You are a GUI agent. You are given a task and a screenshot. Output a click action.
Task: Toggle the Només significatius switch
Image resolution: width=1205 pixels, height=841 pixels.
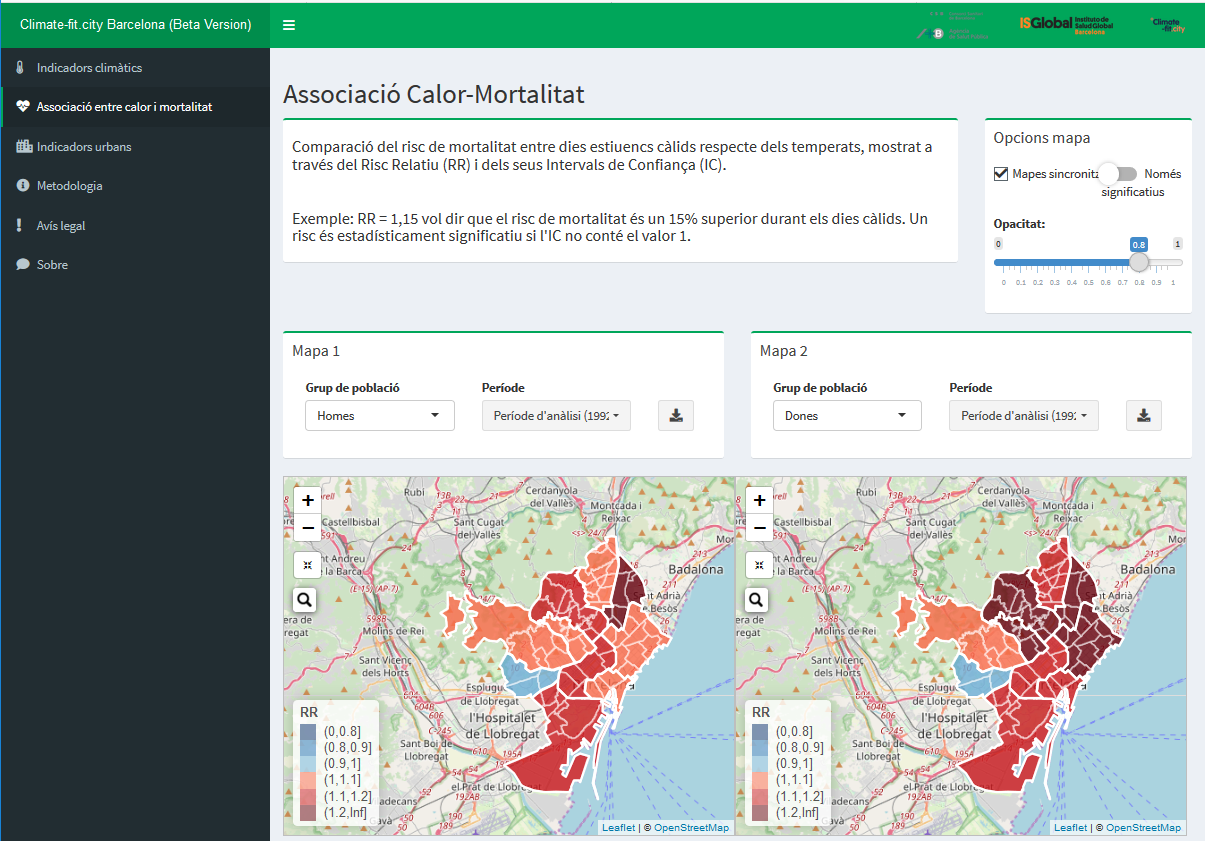[1117, 174]
